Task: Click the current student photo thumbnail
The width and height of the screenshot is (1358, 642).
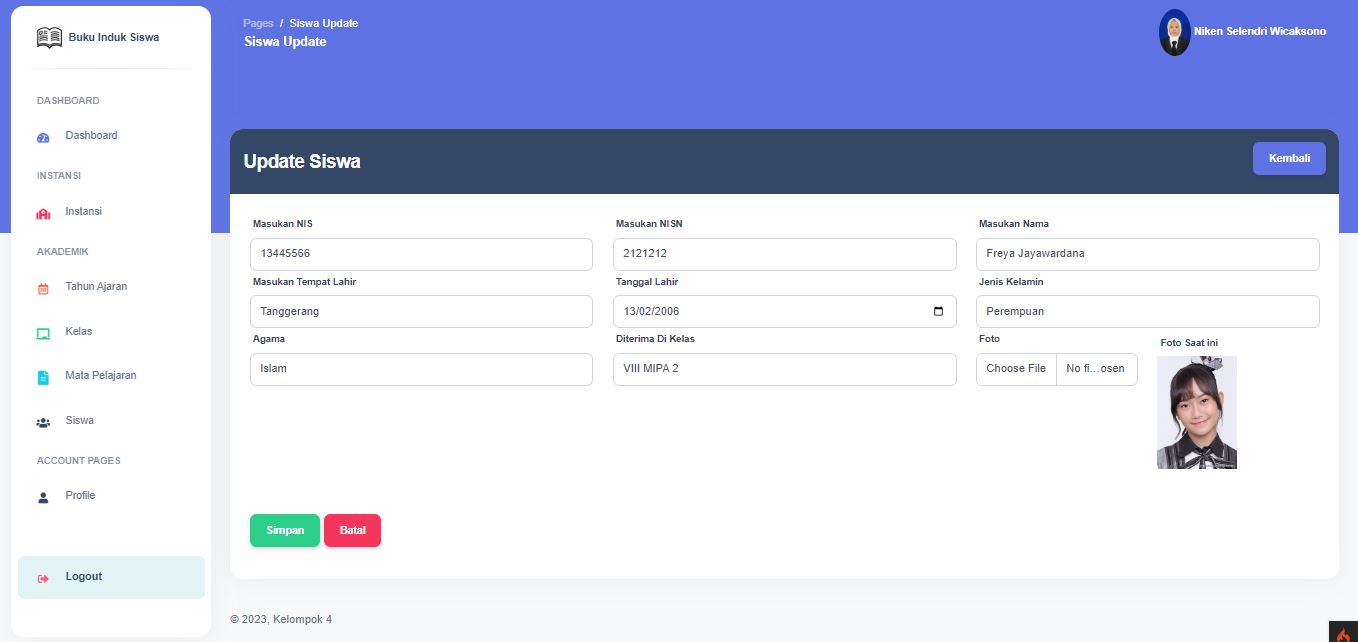Action: (1196, 412)
